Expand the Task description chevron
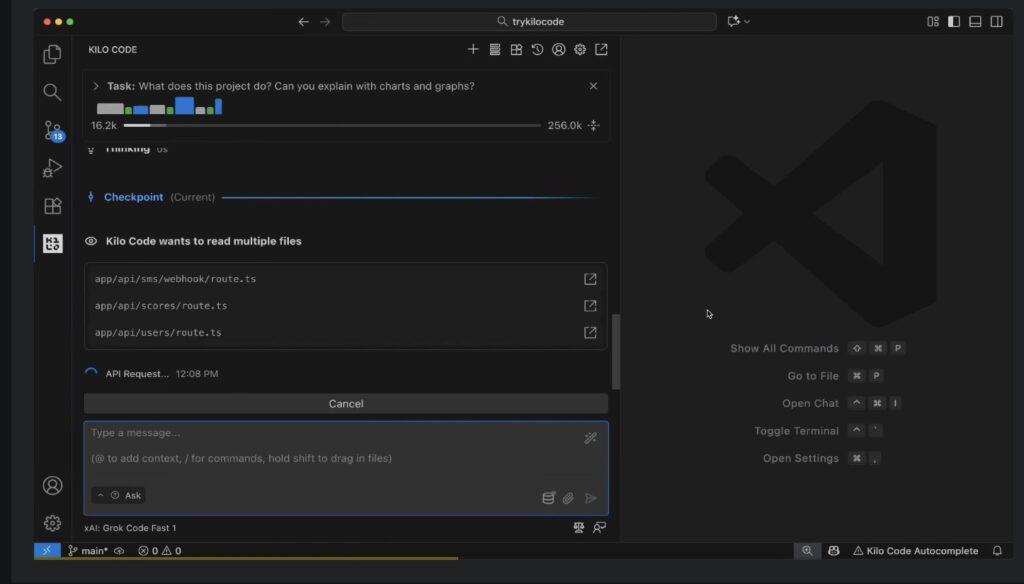This screenshot has width=1024, height=584. pos(96,86)
